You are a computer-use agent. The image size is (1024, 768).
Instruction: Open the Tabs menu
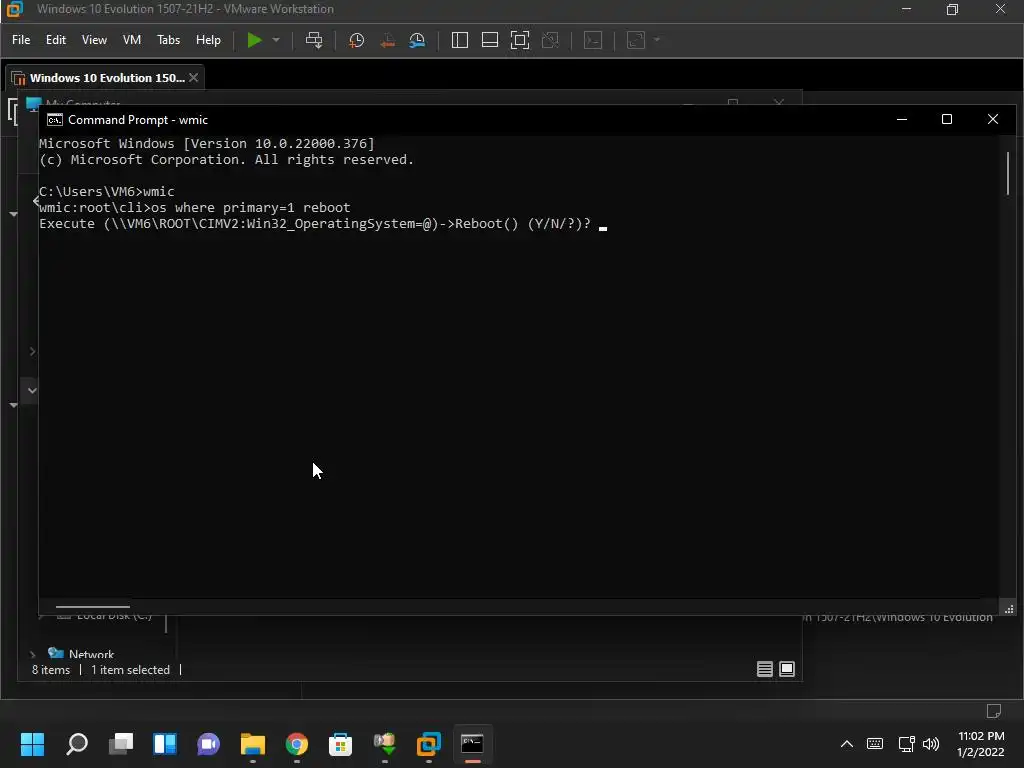click(168, 40)
